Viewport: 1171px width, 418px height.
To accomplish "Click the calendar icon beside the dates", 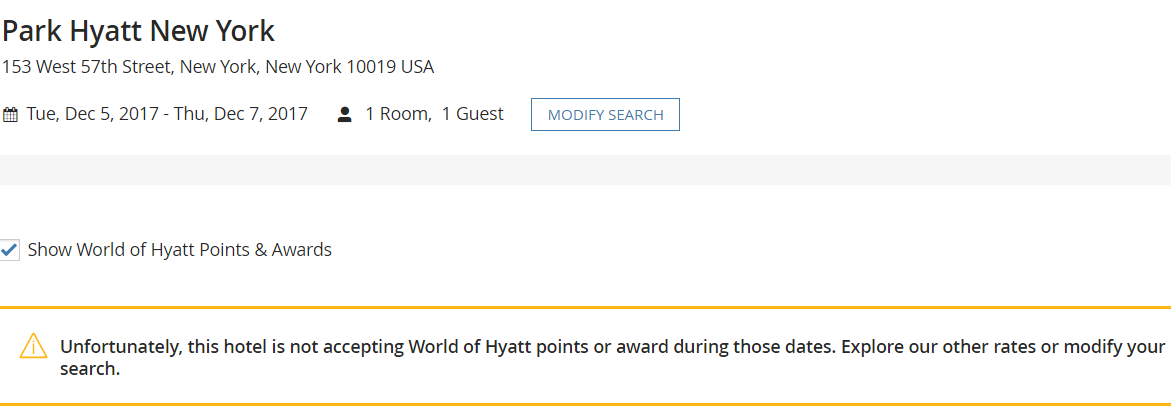I will [10, 114].
